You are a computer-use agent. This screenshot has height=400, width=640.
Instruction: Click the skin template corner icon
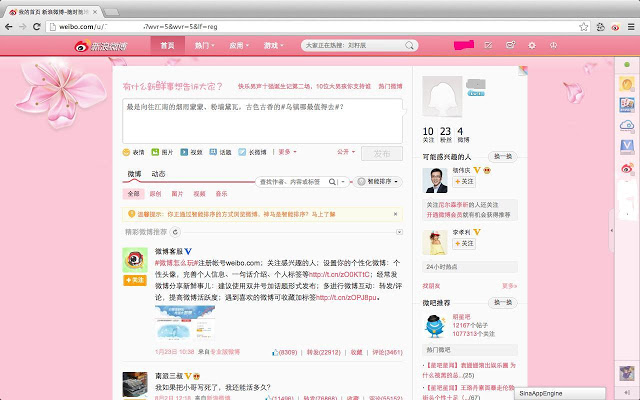click(523, 71)
